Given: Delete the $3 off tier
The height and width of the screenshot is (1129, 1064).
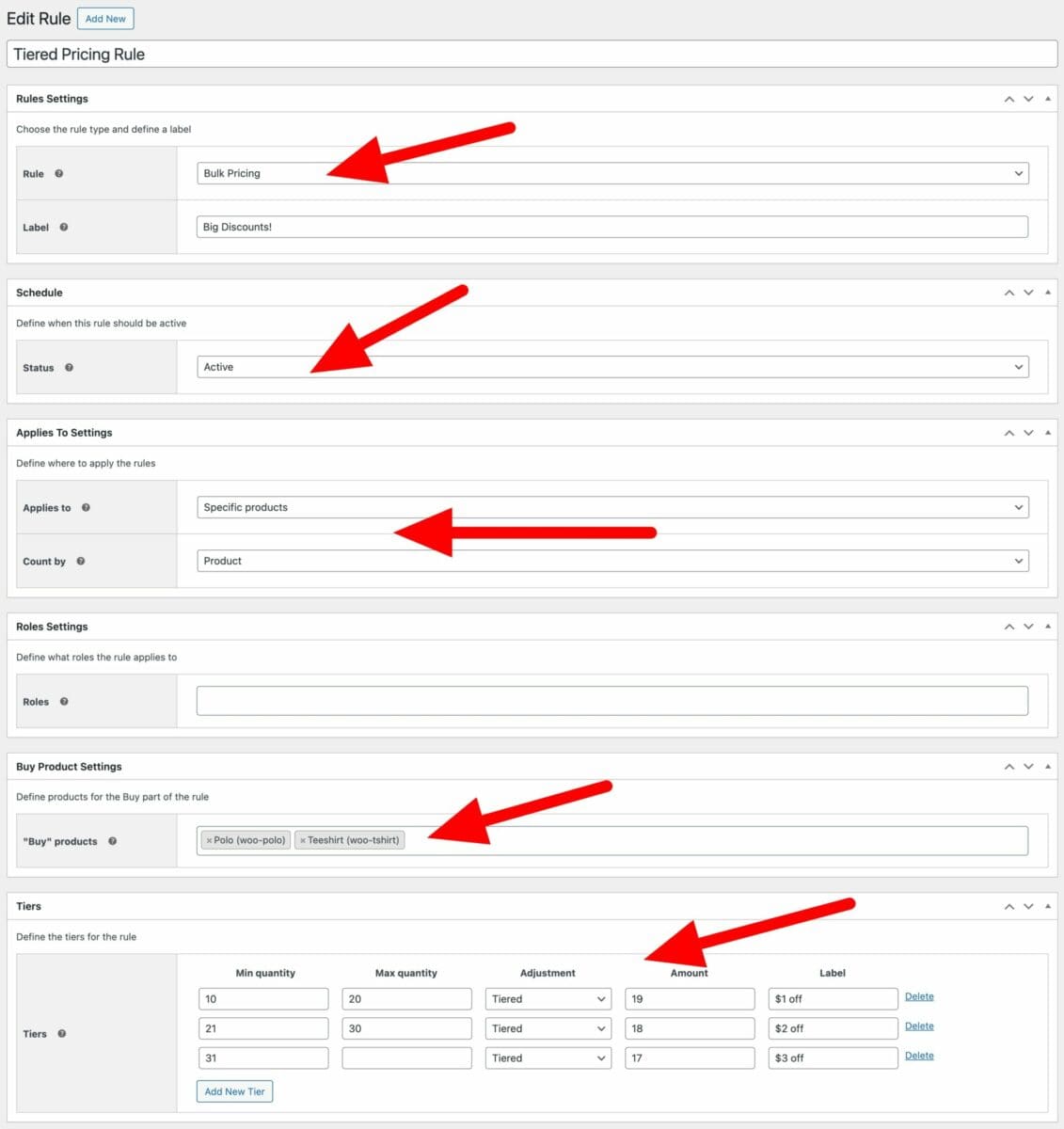Looking at the screenshot, I should point(919,1056).
